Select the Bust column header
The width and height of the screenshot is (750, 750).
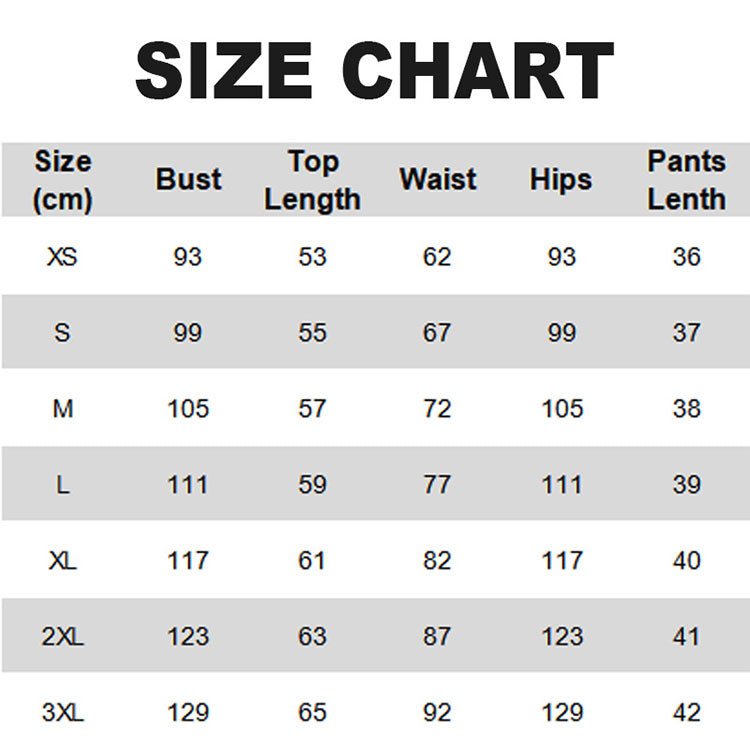[x=188, y=180]
